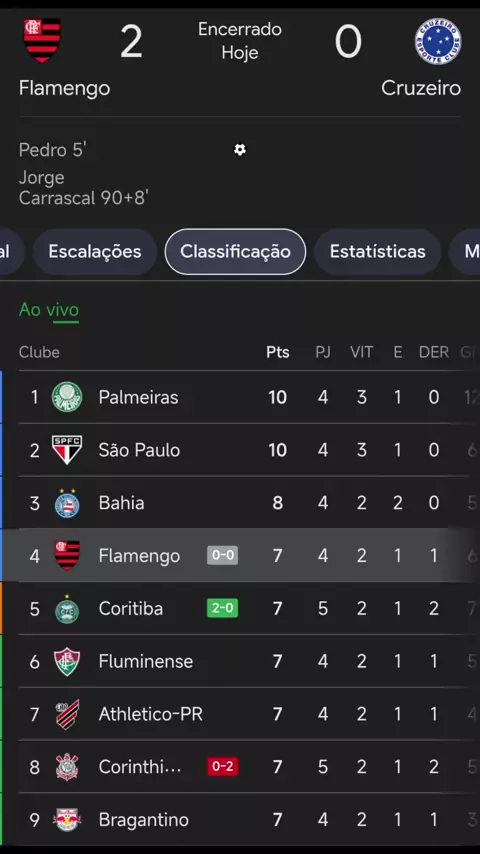Tap the Coritiba club crest
Image resolution: width=480 pixels, height=854 pixels.
click(x=67, y=609)
